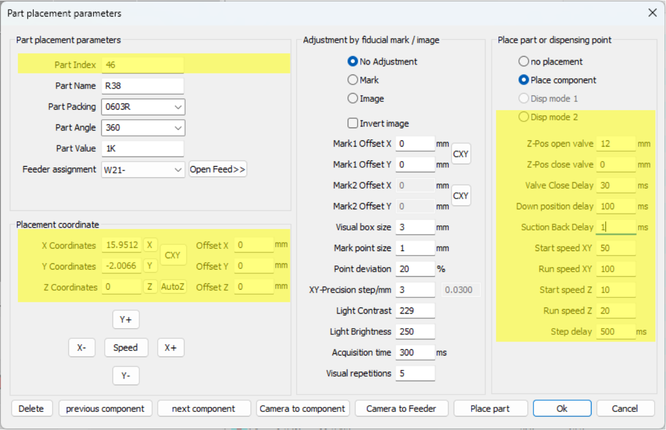The height and width of the screenshot is (430, 666).
Task: Click the next component button
Action: click(203, 408)
